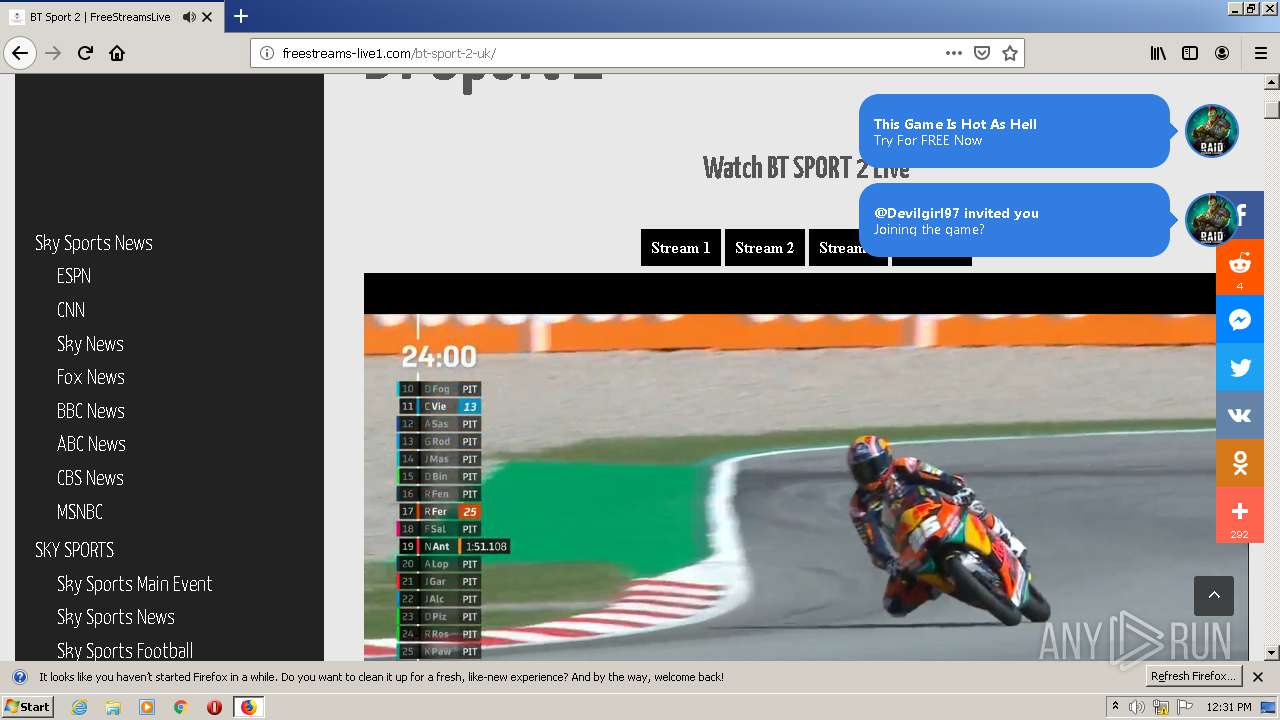Expand more share options plus button
Viewport: 1280px width, 720px height.
pyautogui.click(x=1240, y=515)
